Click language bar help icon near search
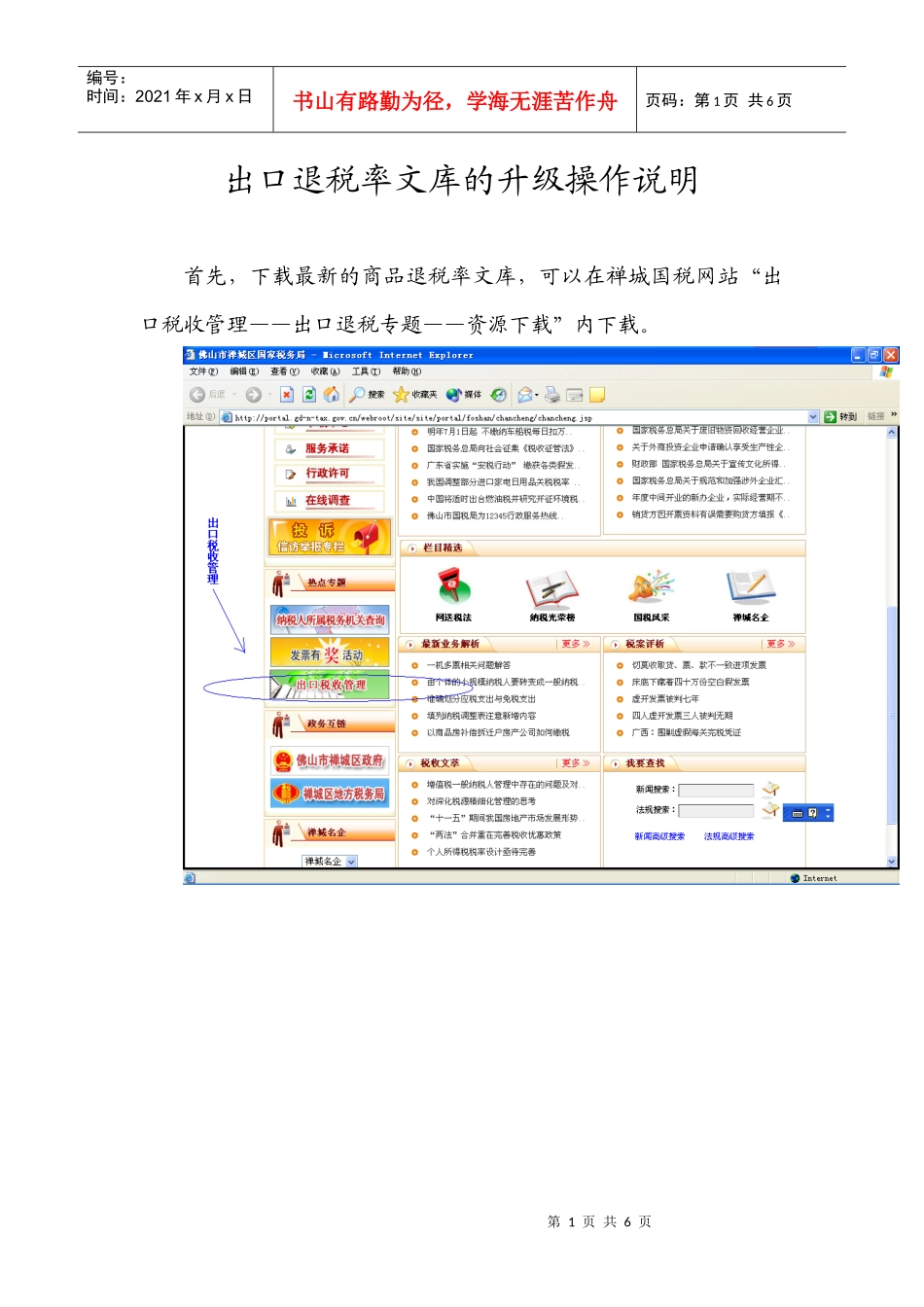Screen dimensions: 924x1307 coord(813,813)
